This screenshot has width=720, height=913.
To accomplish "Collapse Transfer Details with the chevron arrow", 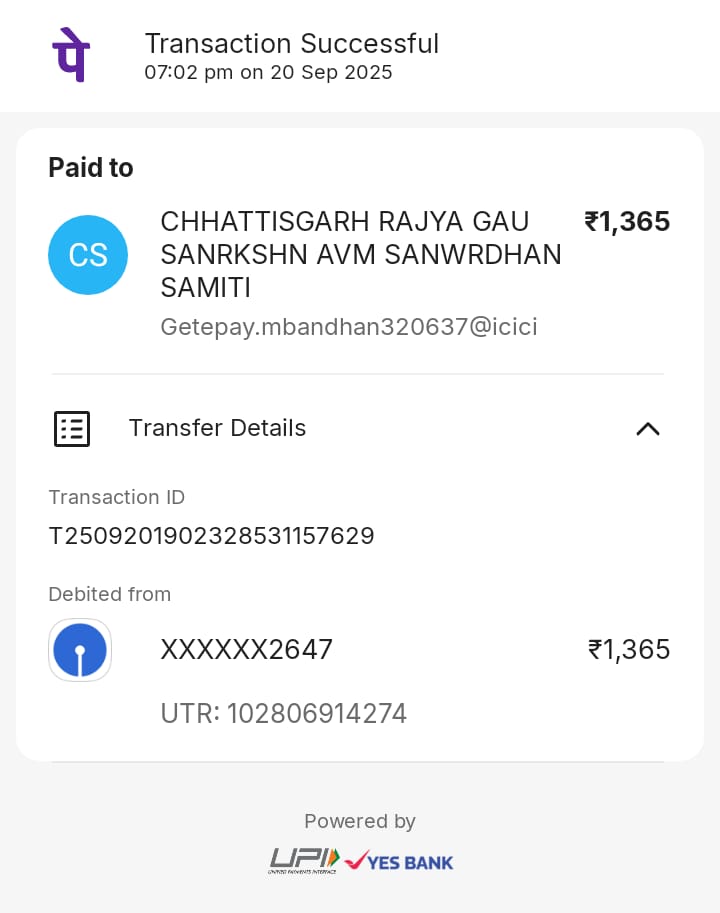I will click(x=647, y=428).
